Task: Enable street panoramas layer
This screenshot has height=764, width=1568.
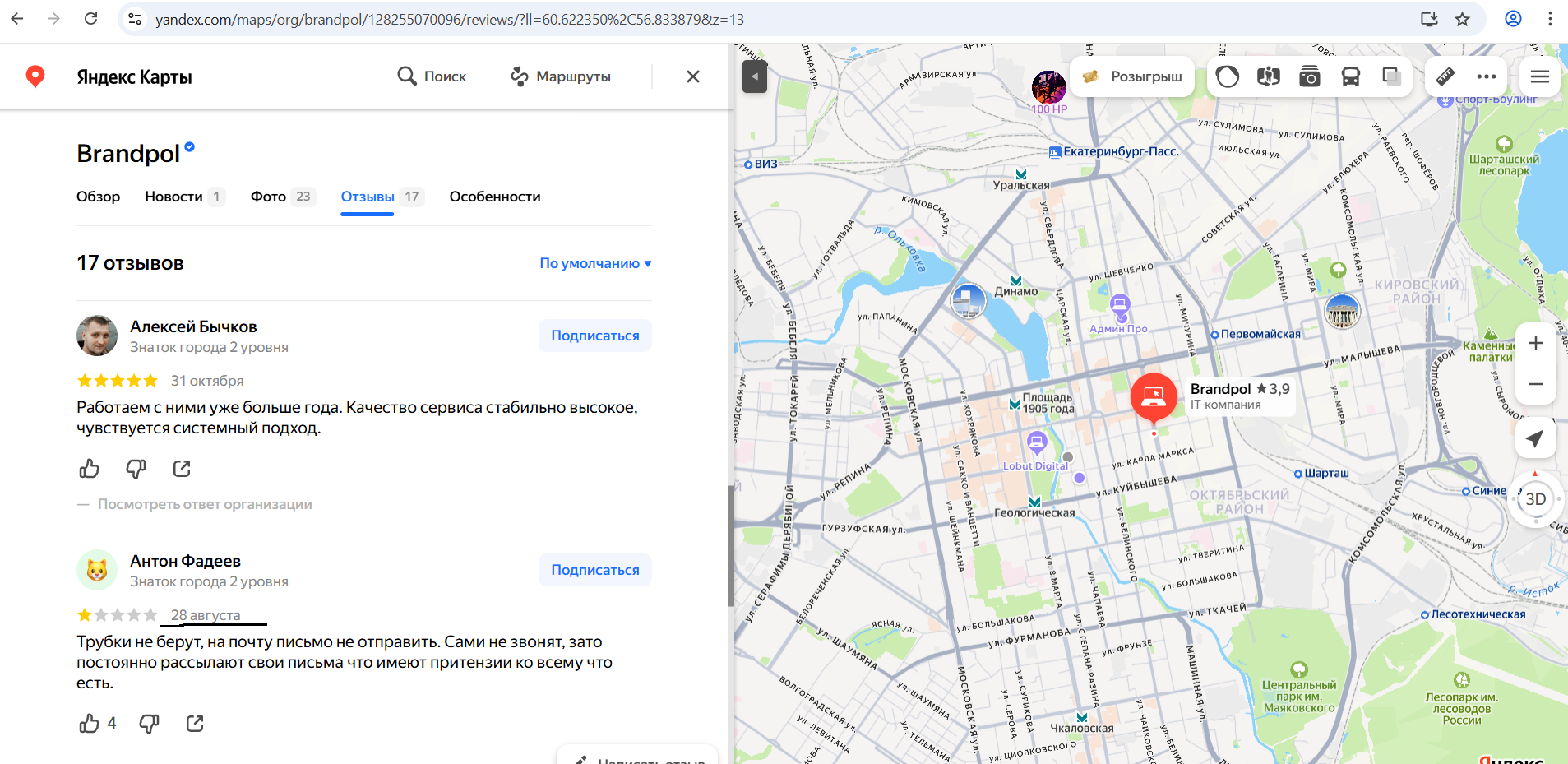Action: pyautogui.click(x=1268, y=76)
